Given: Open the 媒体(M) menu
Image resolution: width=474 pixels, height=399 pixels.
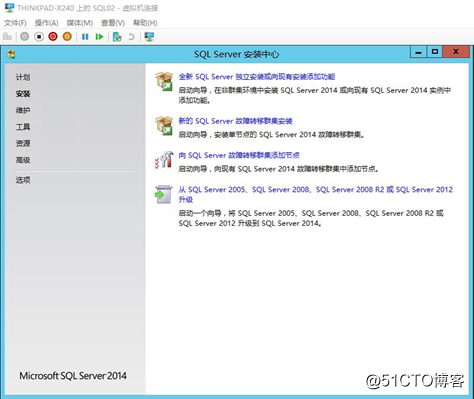Looking at the screenshot, I should point(79,23).
